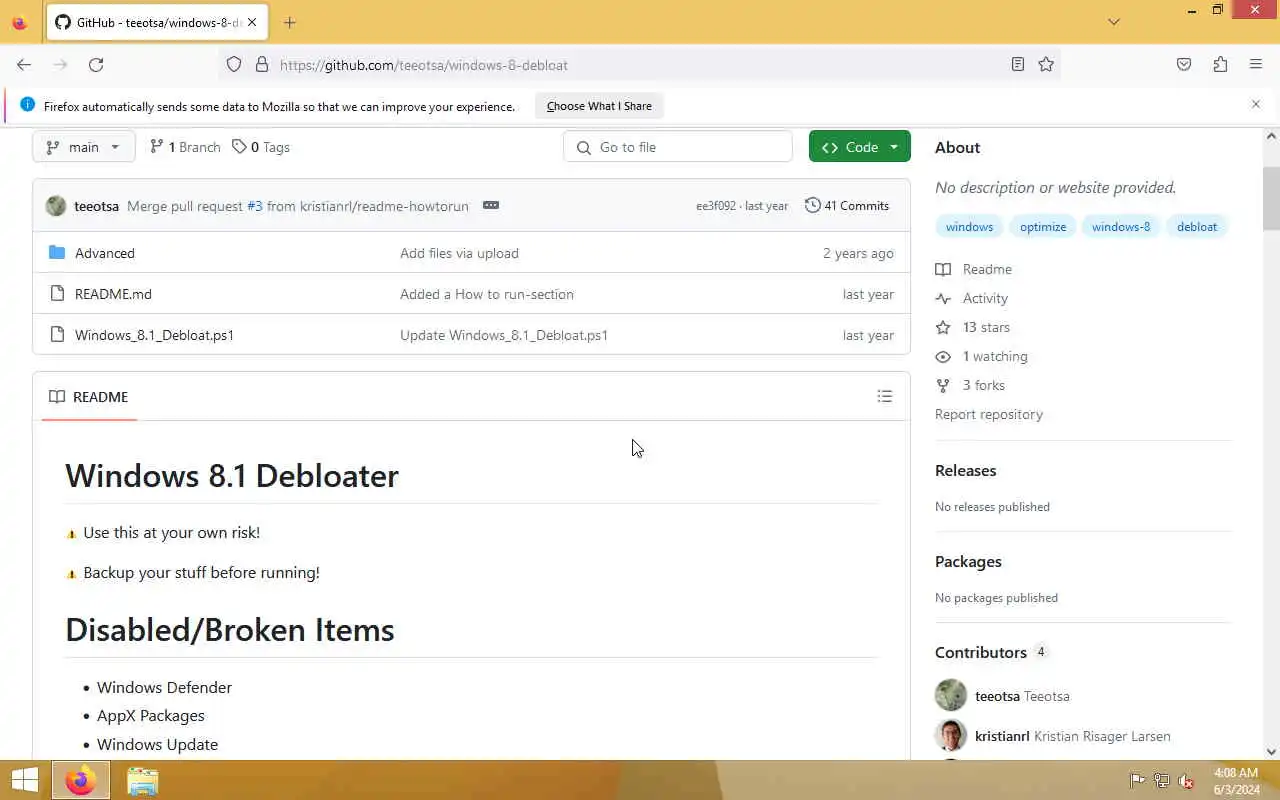Image resolution: width=1280 pixels, height=800 pixels.
Task: Click the Go to file search field
Action: 678,147
